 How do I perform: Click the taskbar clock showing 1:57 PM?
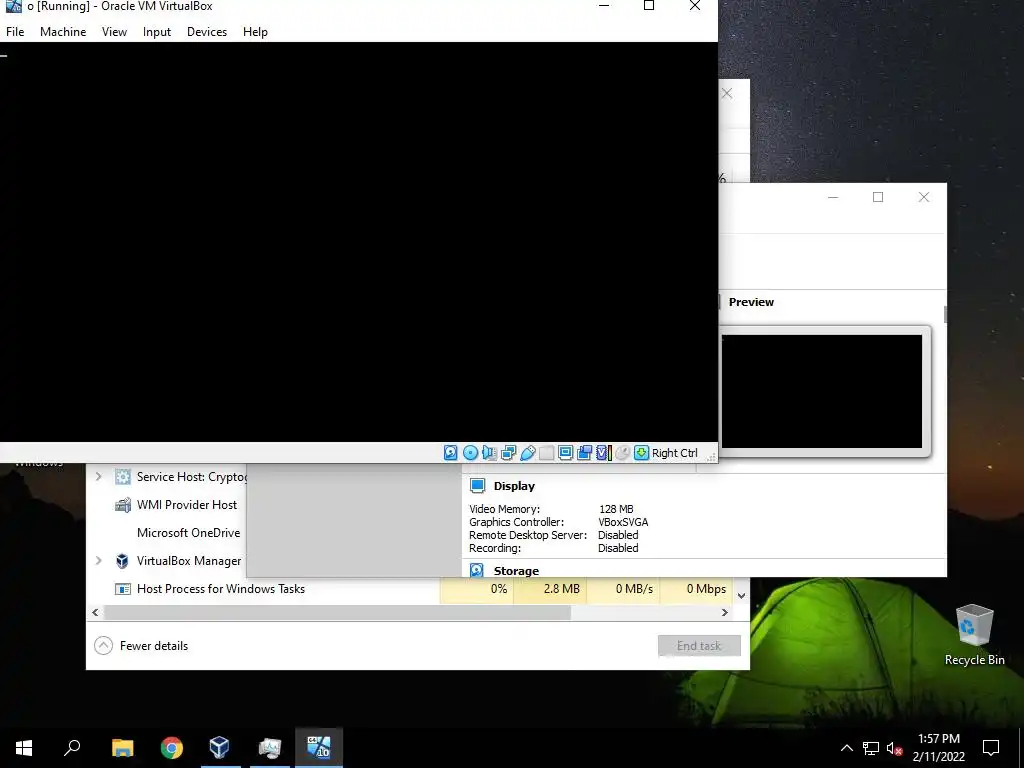pyautogui.click(x=938, y=748)
